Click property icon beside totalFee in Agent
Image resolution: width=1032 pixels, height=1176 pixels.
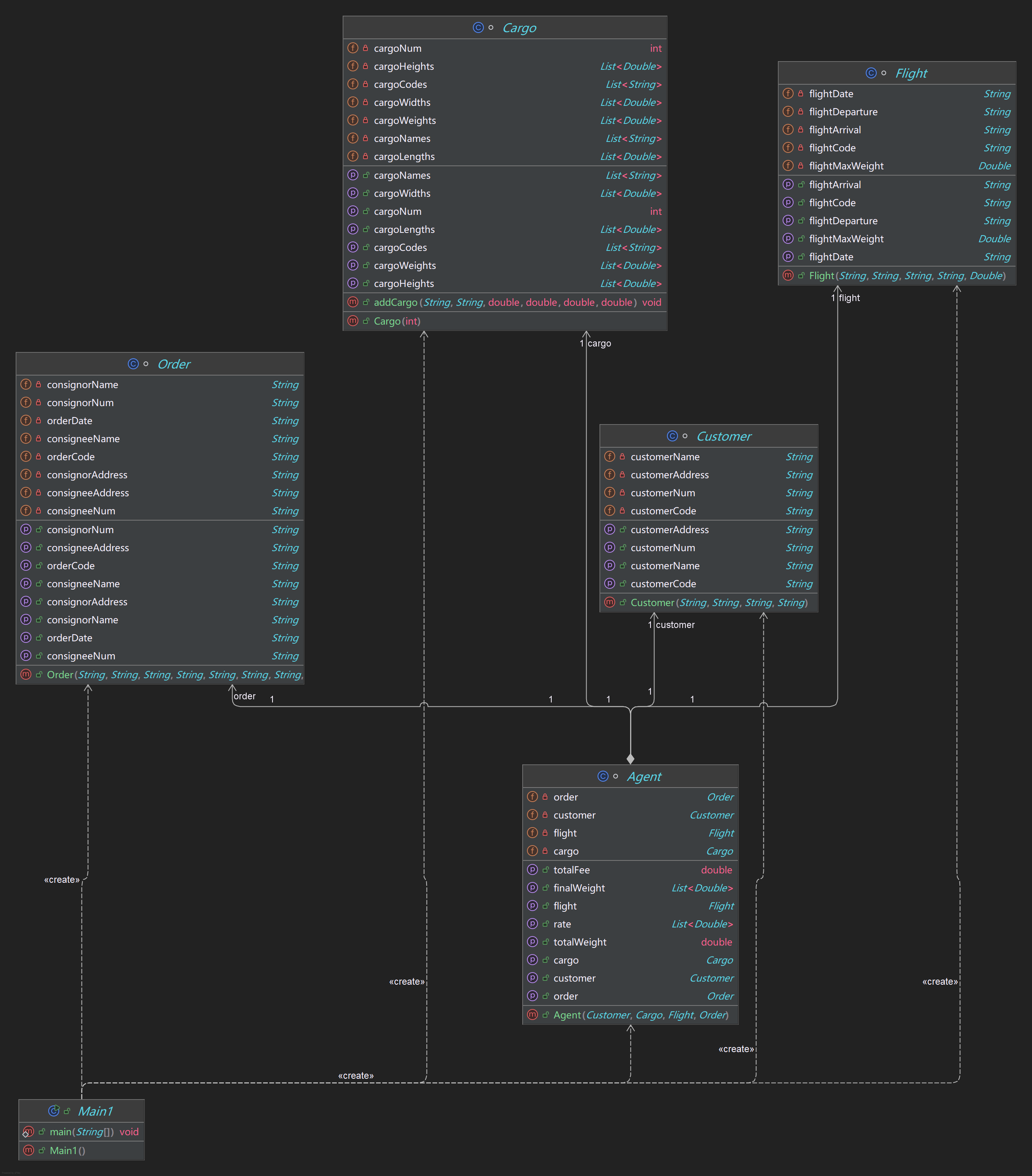(x=532, y=870)
